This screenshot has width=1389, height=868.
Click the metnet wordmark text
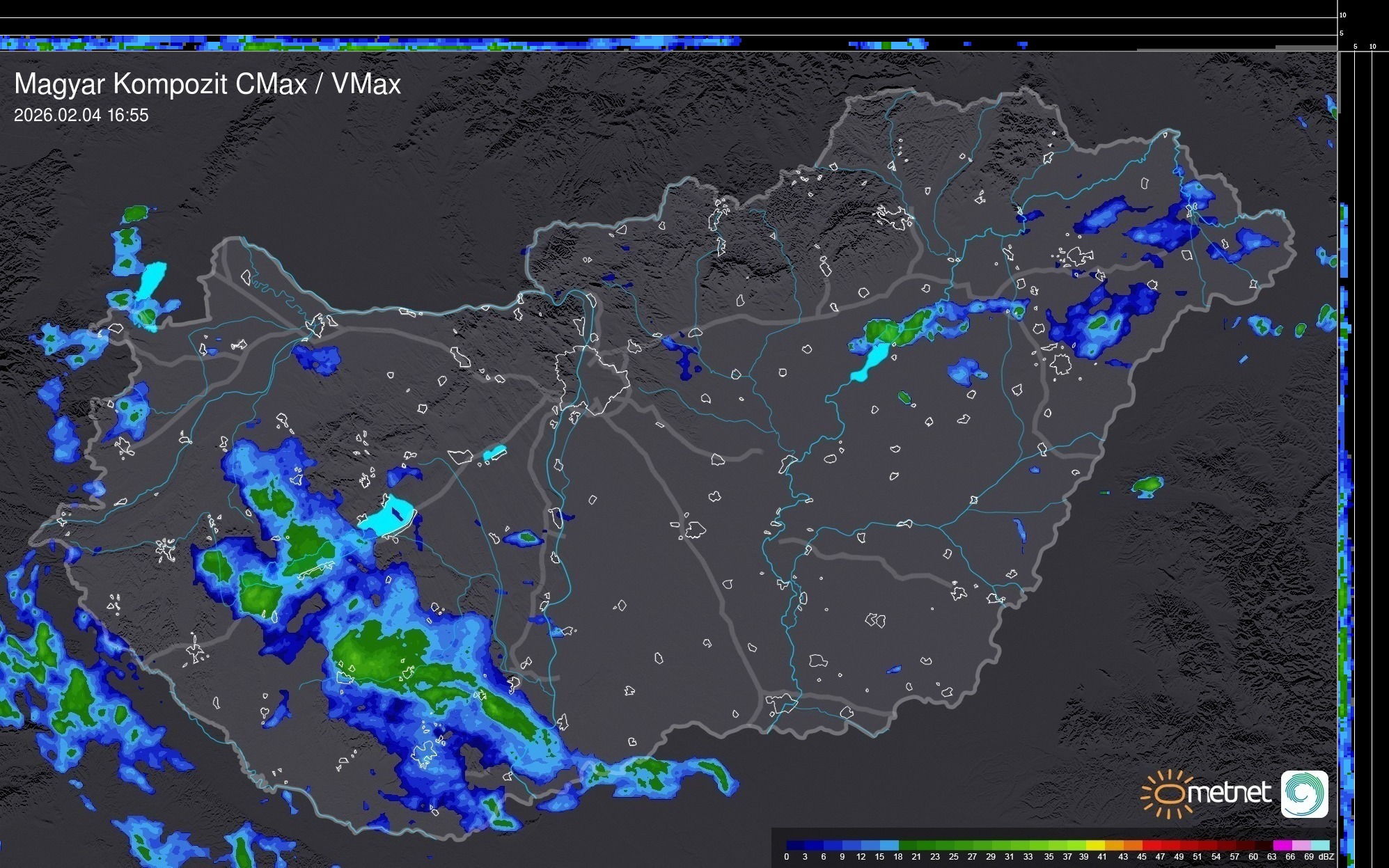(1229, 793)
